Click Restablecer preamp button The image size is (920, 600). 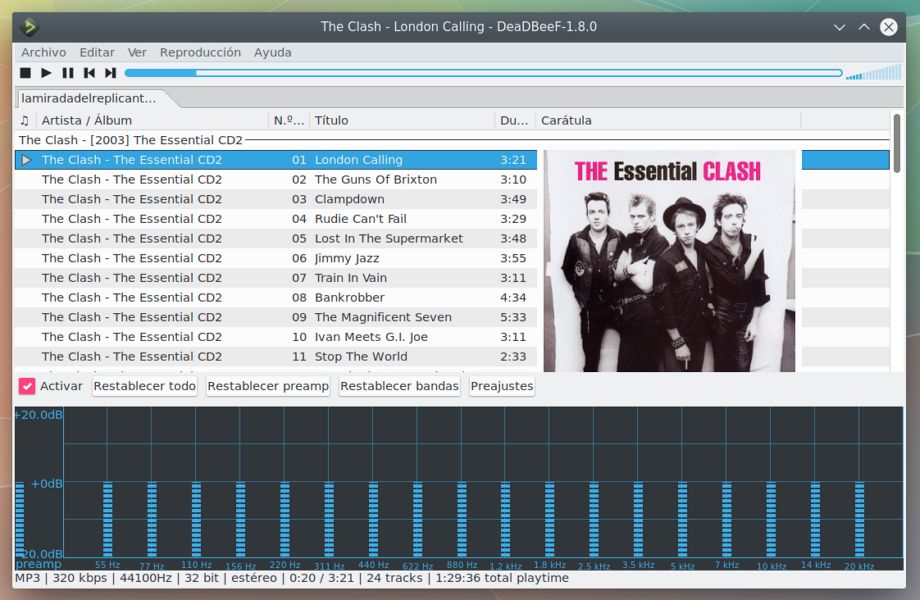tap(268, 386)
